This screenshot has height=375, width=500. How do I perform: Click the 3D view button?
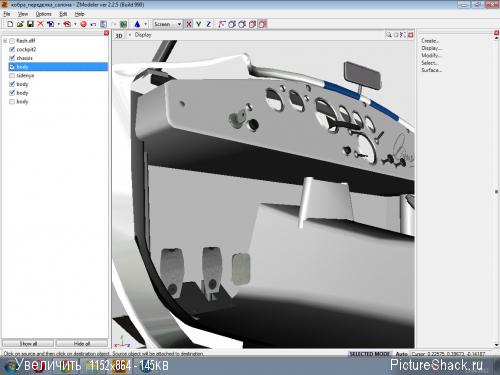coord(119,35)
